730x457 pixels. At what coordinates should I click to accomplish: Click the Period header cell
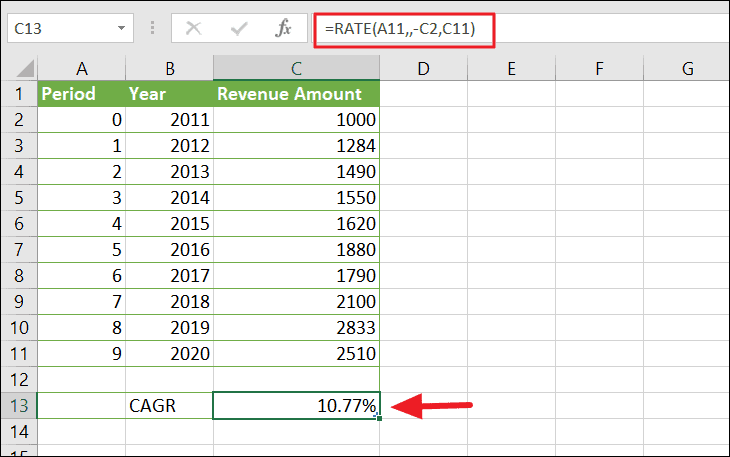81,94
